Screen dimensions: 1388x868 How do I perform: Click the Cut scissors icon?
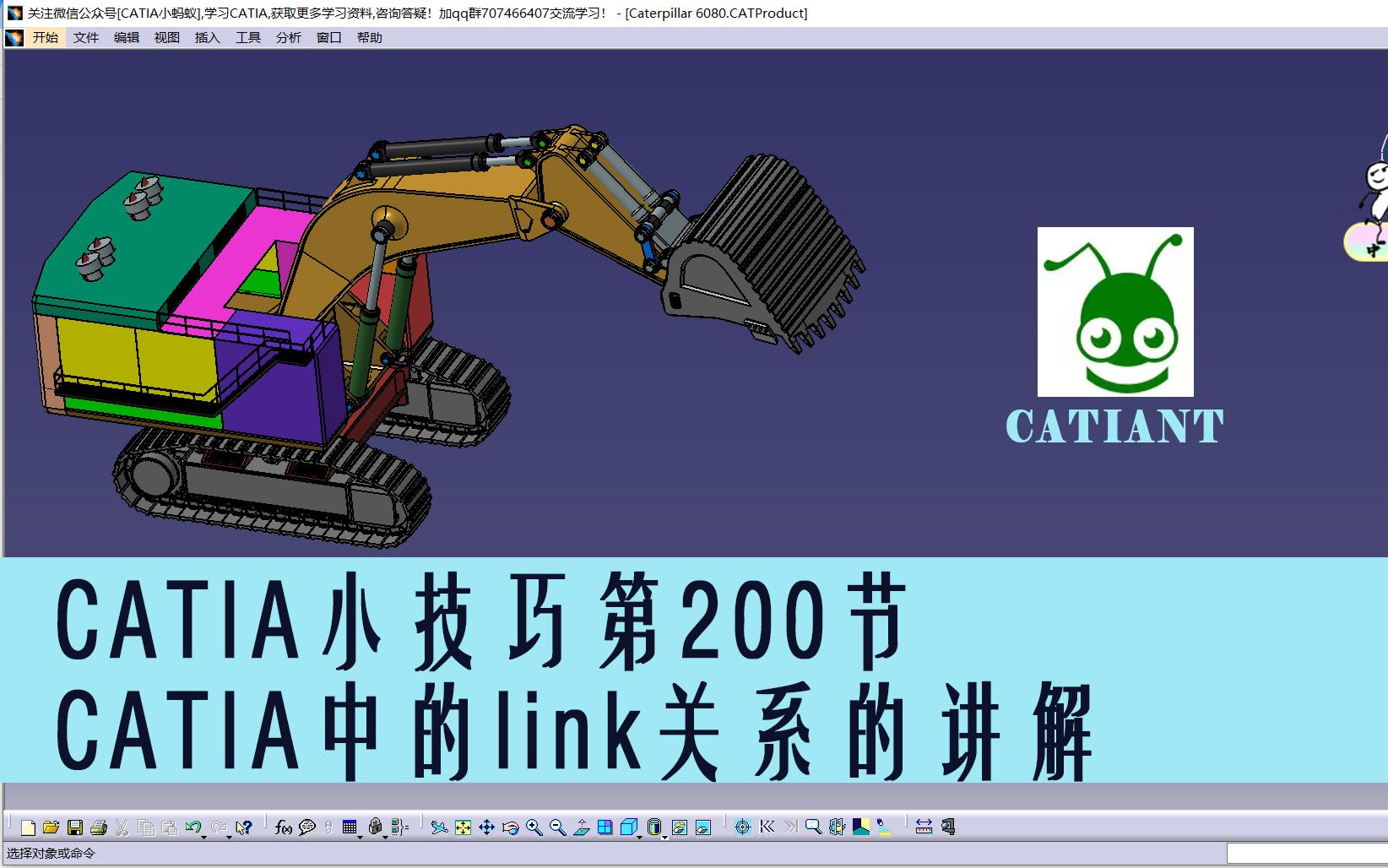122,827
